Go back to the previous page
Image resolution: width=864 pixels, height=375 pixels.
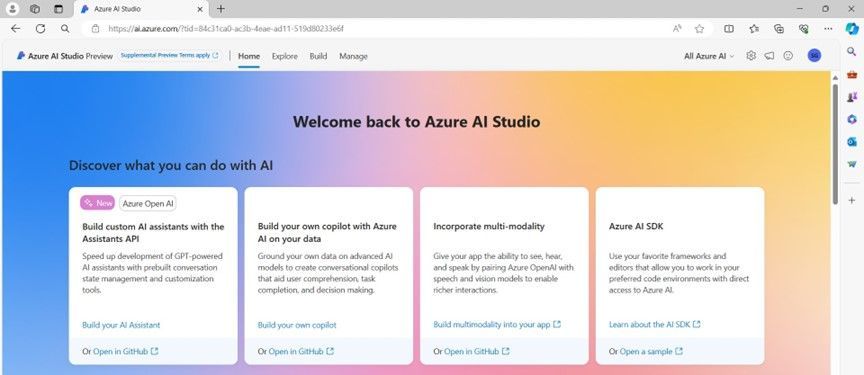pyautogui.click(x=15, y=29)
